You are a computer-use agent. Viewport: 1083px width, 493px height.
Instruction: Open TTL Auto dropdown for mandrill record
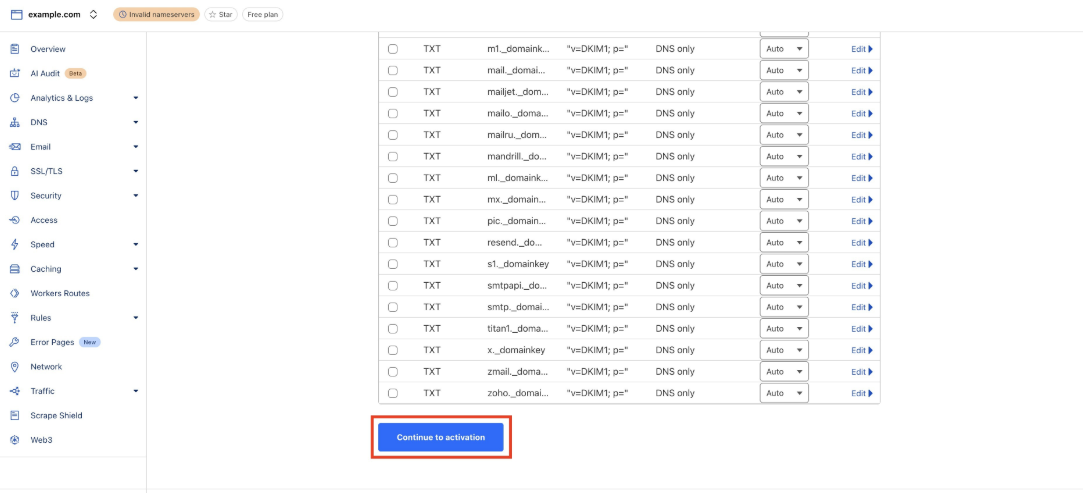(784, 156)
